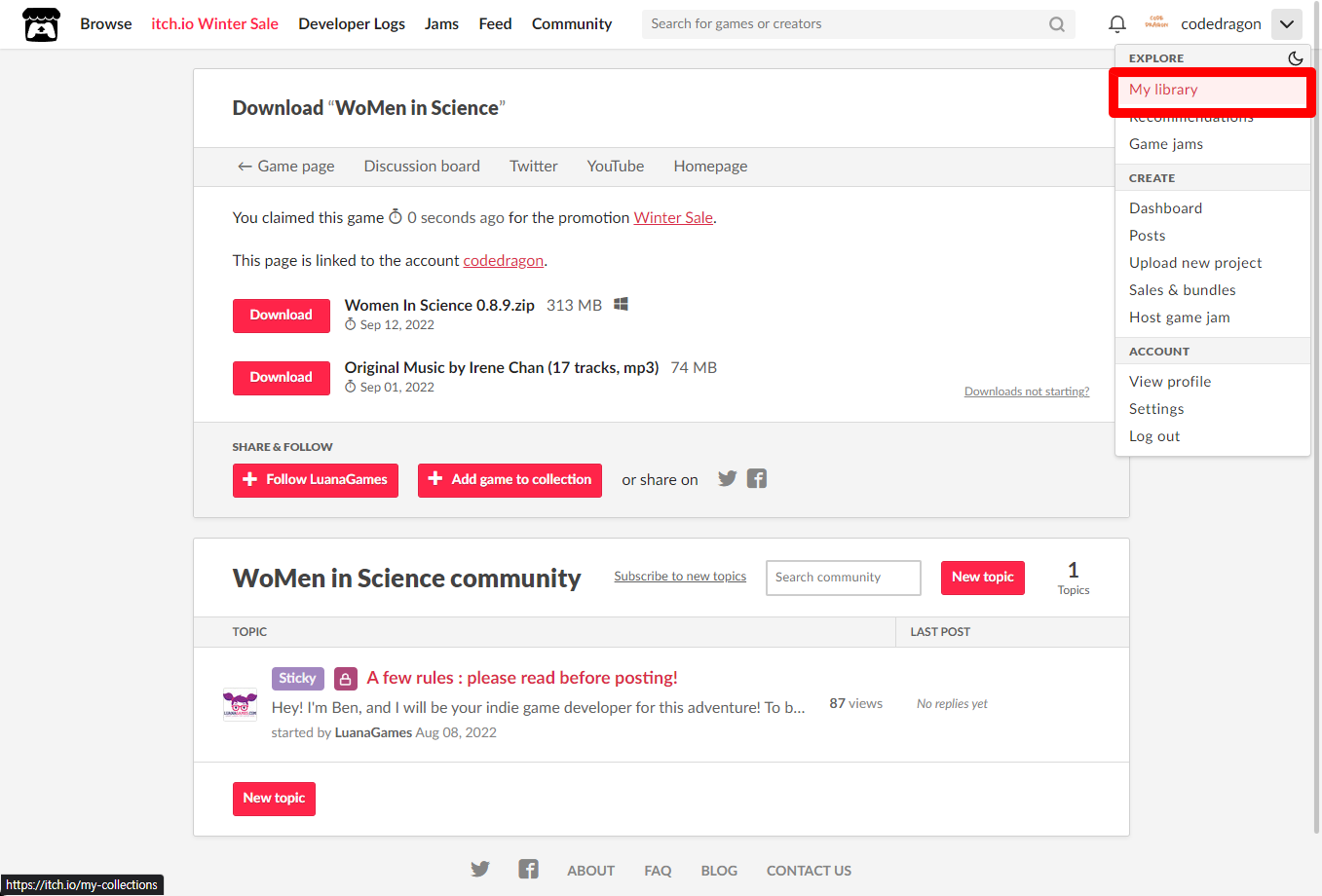Click the search magnifier icon

[x=1057, y=24]
